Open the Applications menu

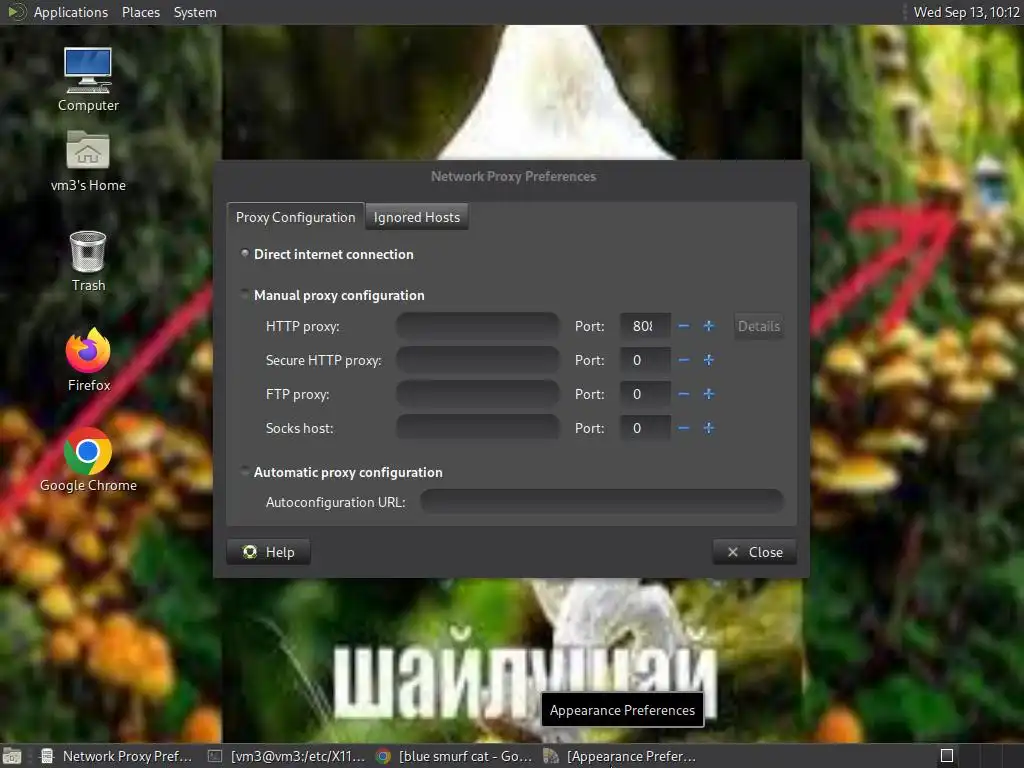[x=71, y=12]
